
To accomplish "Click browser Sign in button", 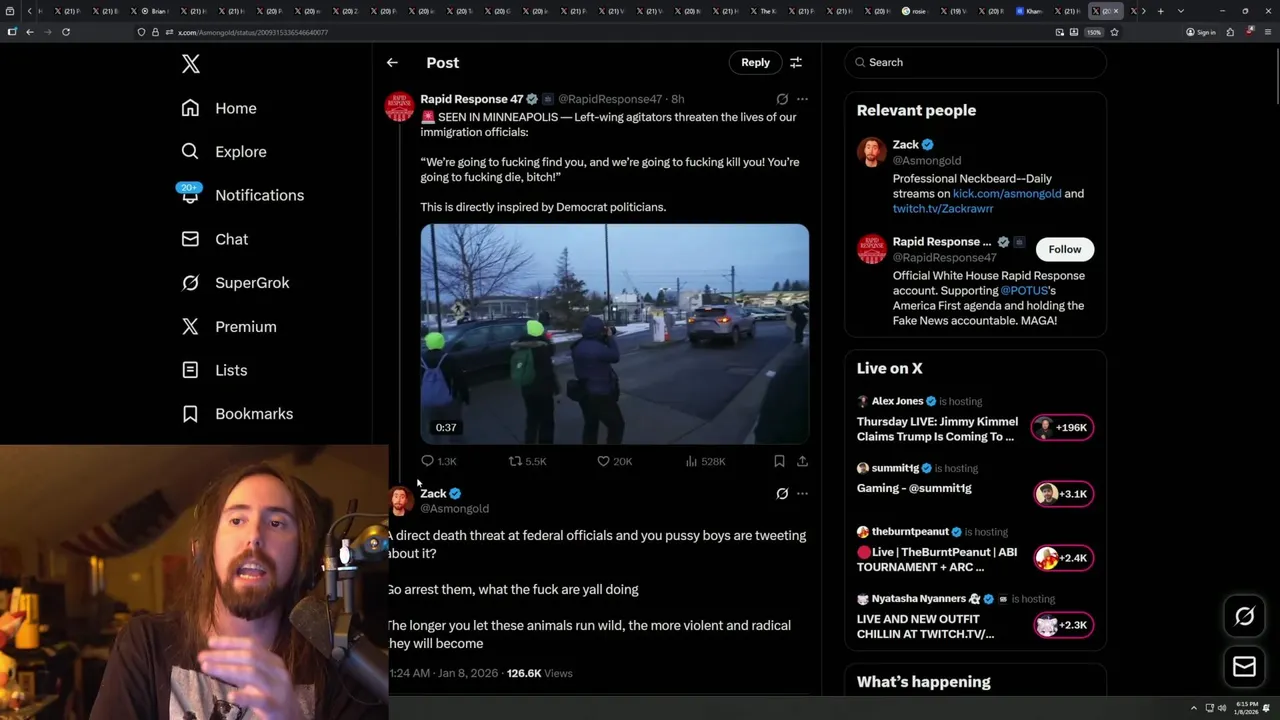I will [x=1201, y=32].
